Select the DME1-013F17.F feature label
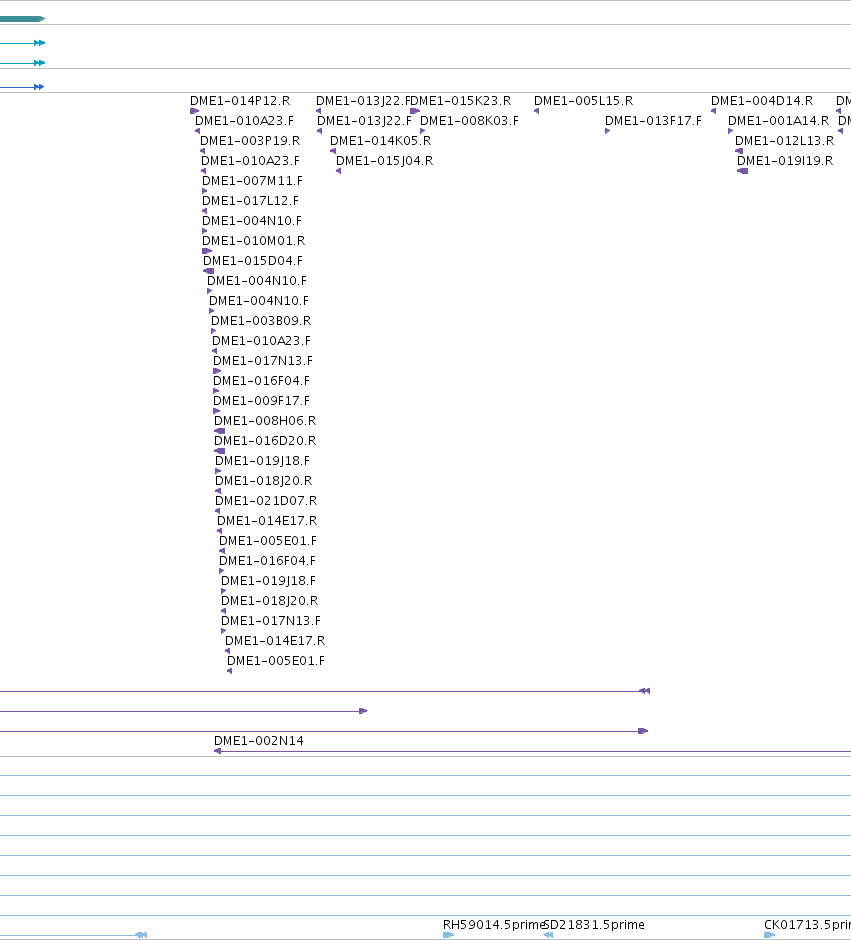Viewport: 851px width, 940px height. (653, 121)
